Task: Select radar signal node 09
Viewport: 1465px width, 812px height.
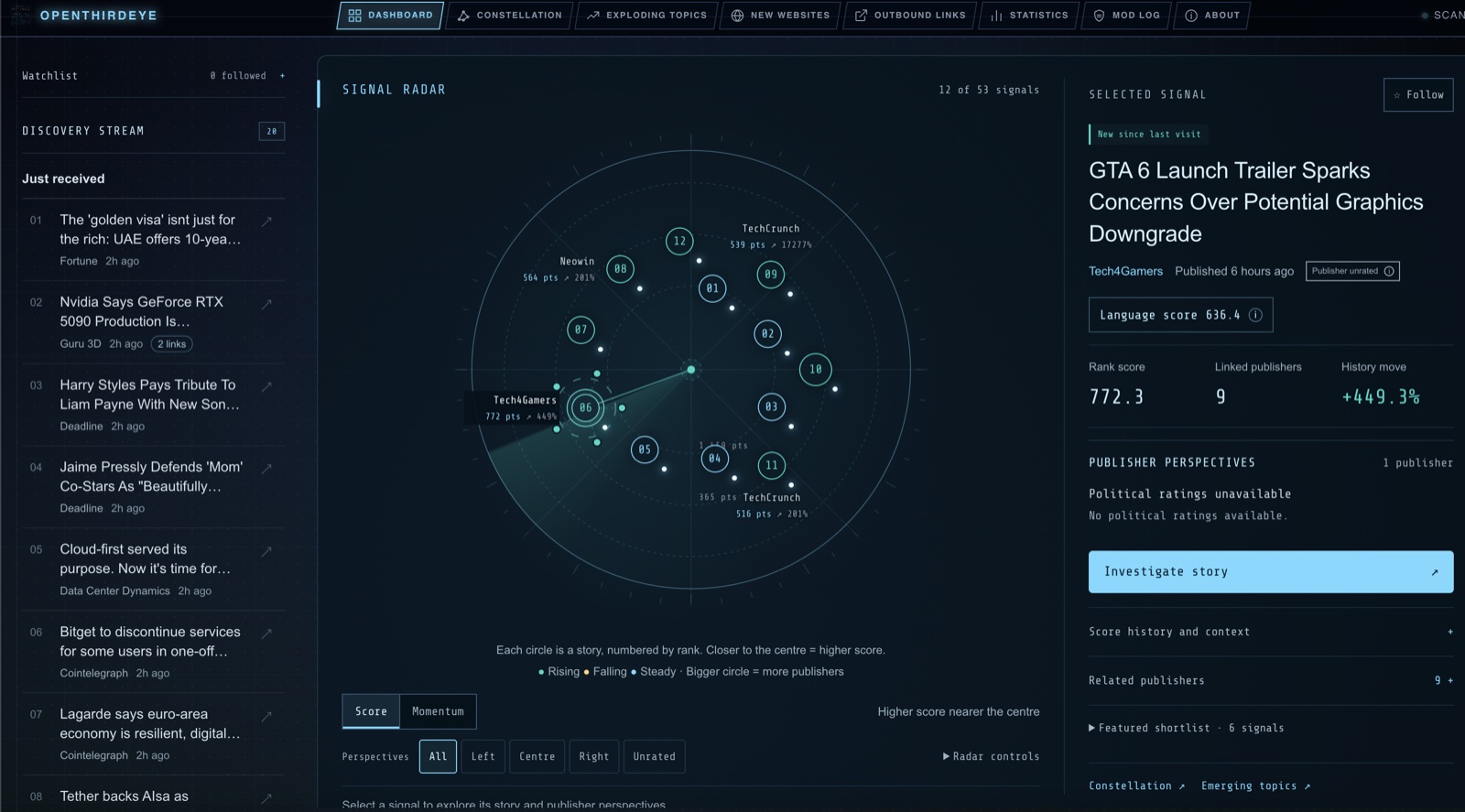Action: 771,274
